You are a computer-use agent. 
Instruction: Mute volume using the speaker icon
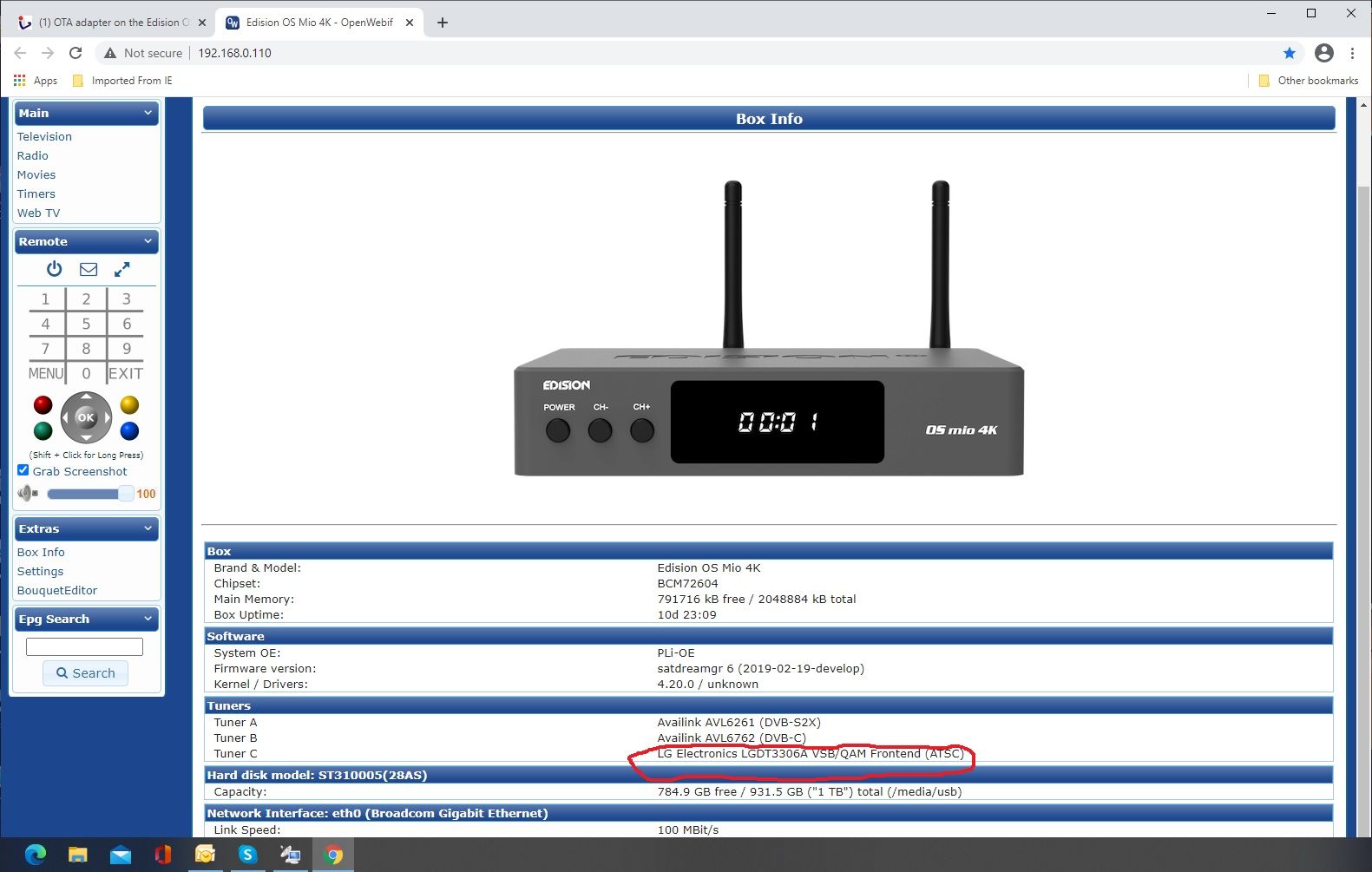pyautogui.click(x=27, y=494)
